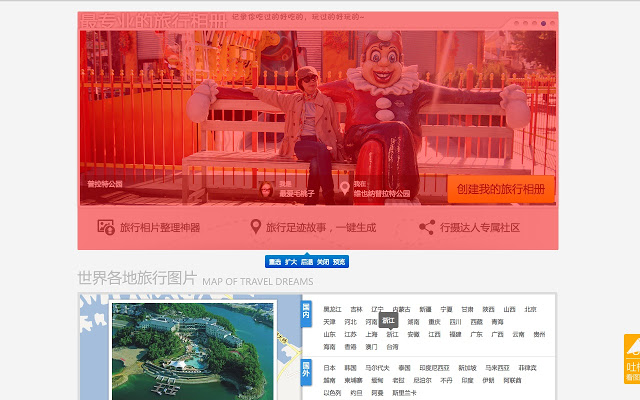
Task: Click the 安徽 province link
Action: pyautogui.click(x=413, y=334)
